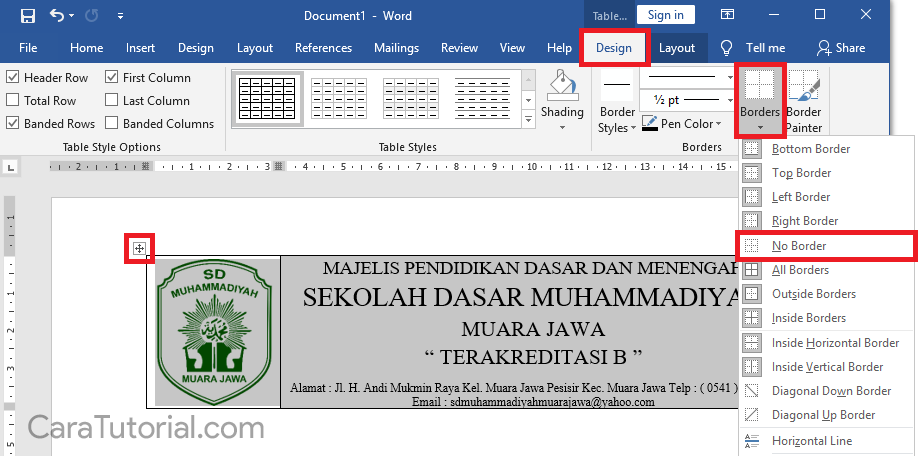Viewport: 923px width, 456px height.
Task: Click the Share button
Action: tap(841, 48)
